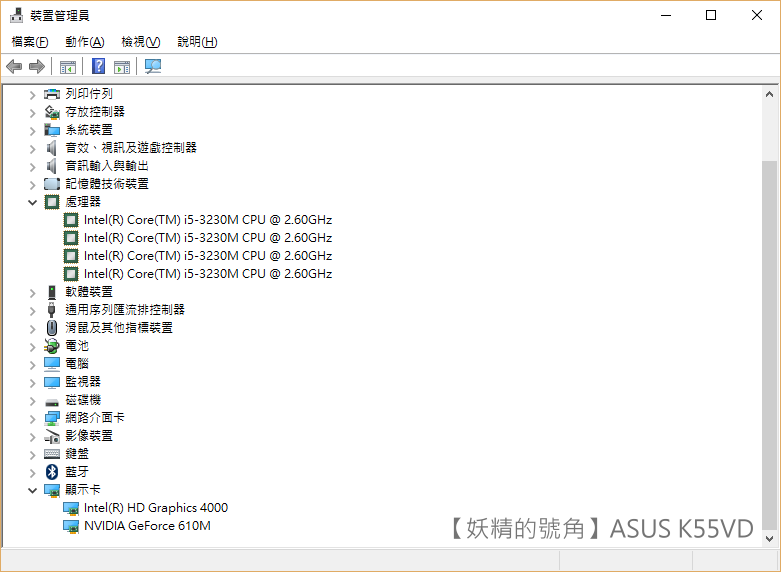Select the 滑鼠及其他指標裝置 label
Screen dimensions: 781x572
tap(119, 328)
